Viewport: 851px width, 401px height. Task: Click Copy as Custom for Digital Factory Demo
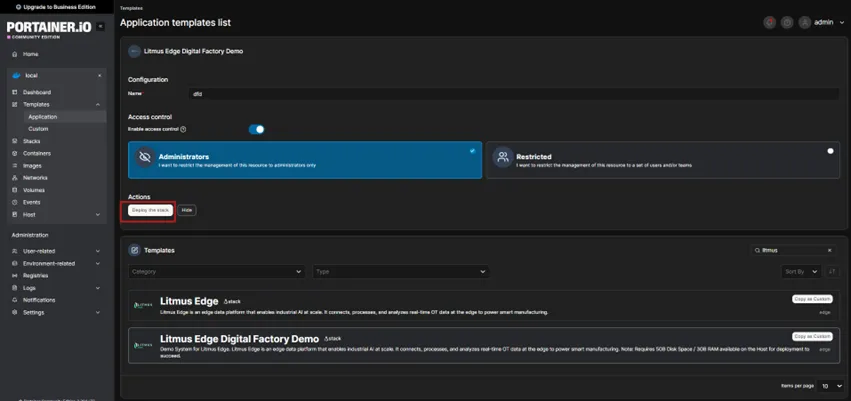tap(812, 336)
